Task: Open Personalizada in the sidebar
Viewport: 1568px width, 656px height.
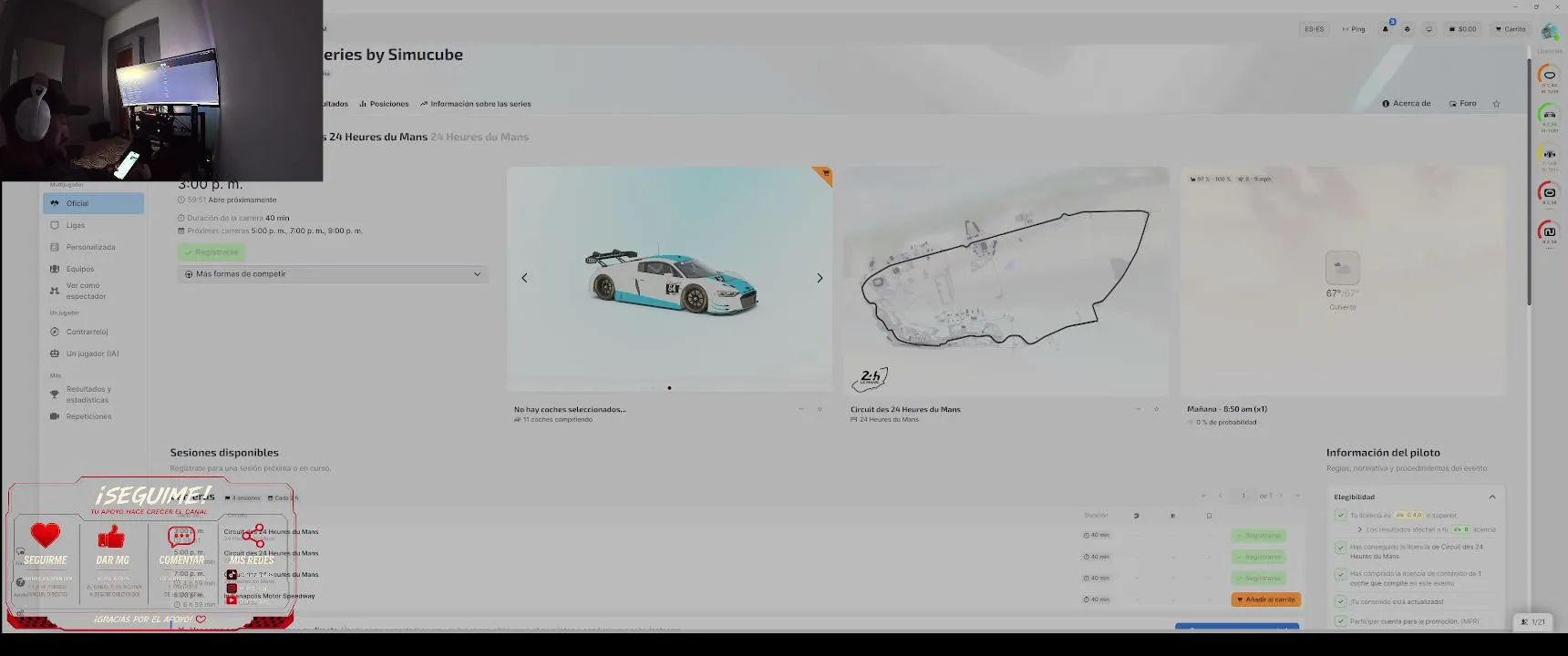Action: tap(93, 247)
